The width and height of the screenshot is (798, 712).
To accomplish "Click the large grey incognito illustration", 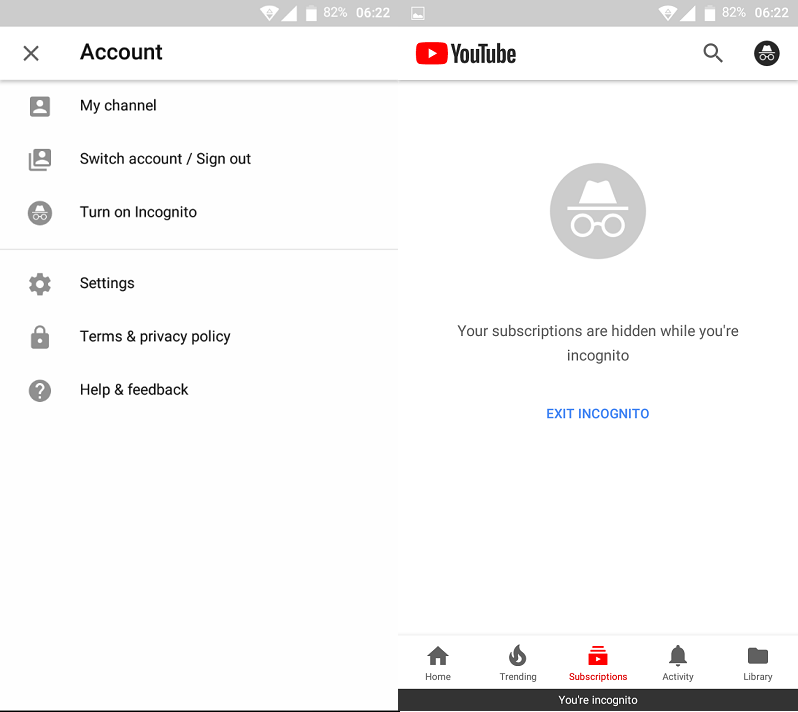I will (597, 211).
